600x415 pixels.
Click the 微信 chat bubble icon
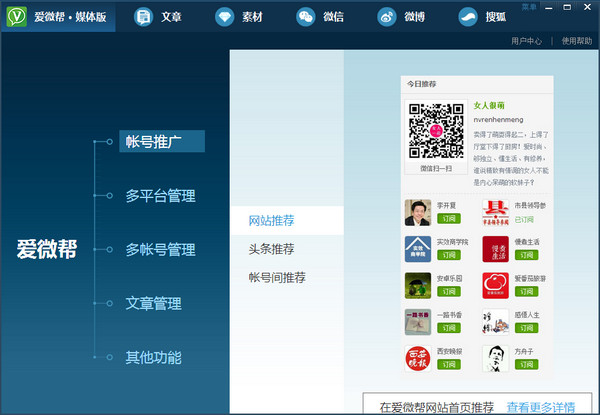tap(306, 17)
